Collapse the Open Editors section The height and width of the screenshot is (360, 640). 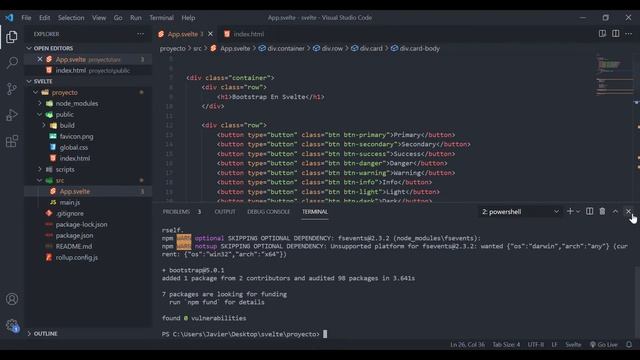pyautogui.click(x=29, y=48)
